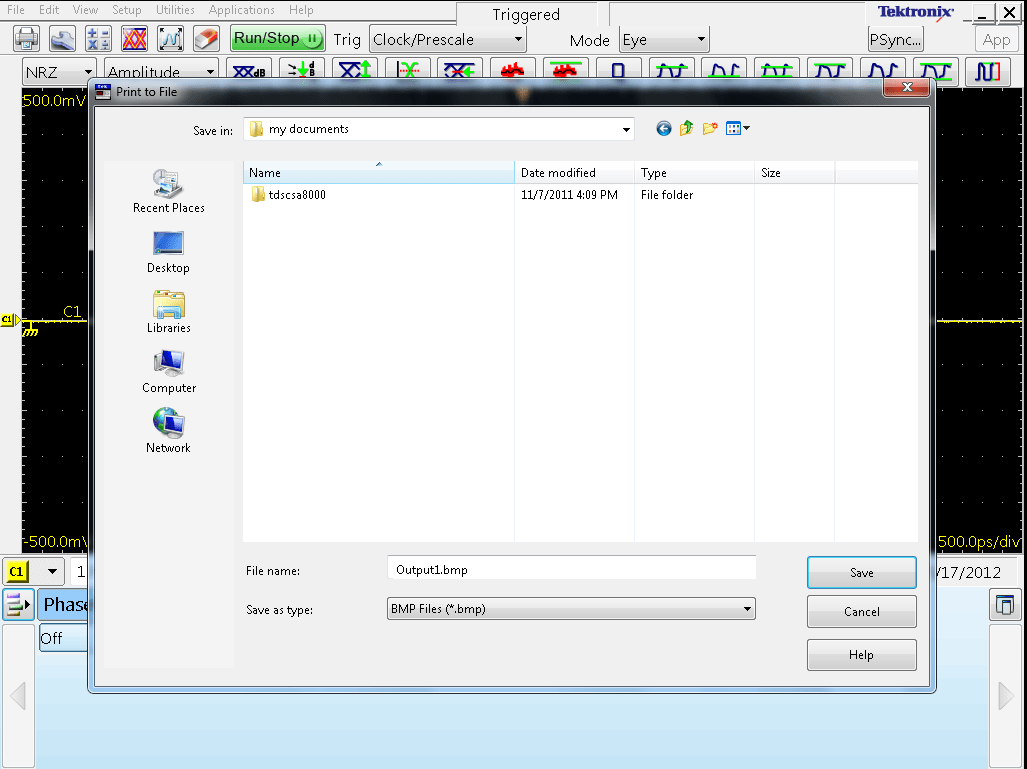Open the Mode Eye dropdown
The image size is (1027, 769).
663,40
